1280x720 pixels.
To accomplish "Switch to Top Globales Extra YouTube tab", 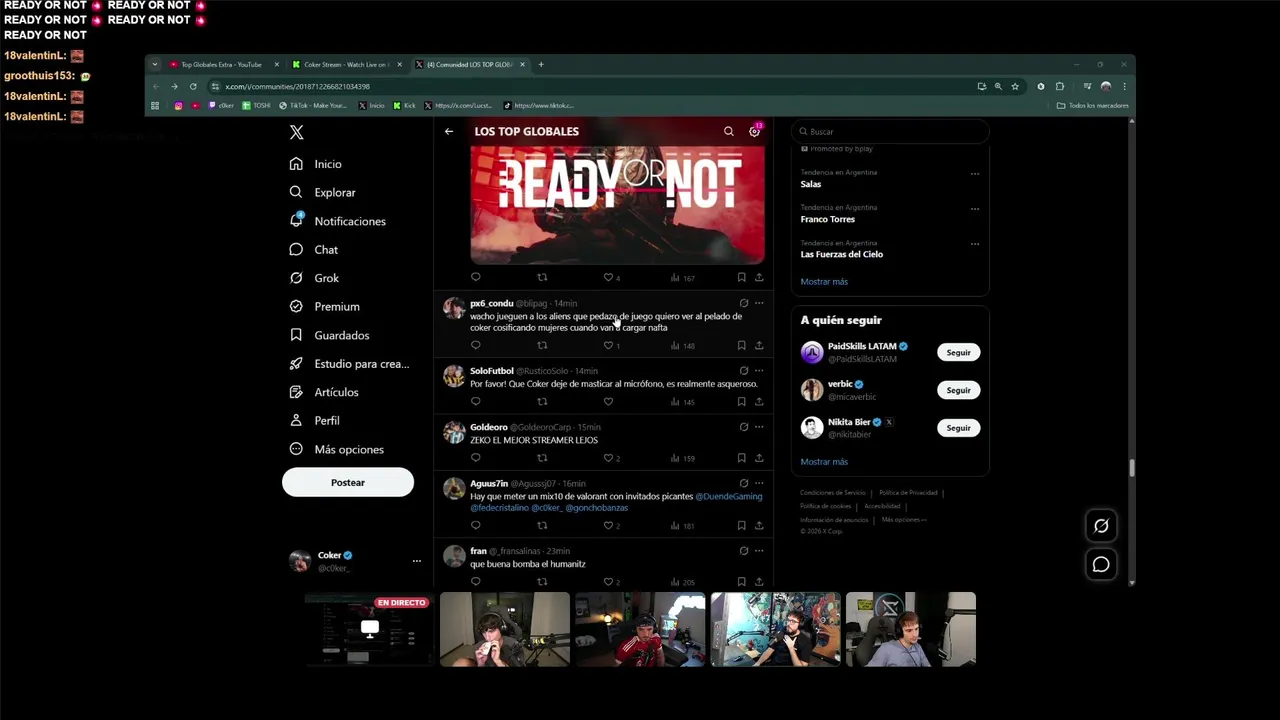I will point(222,64).
